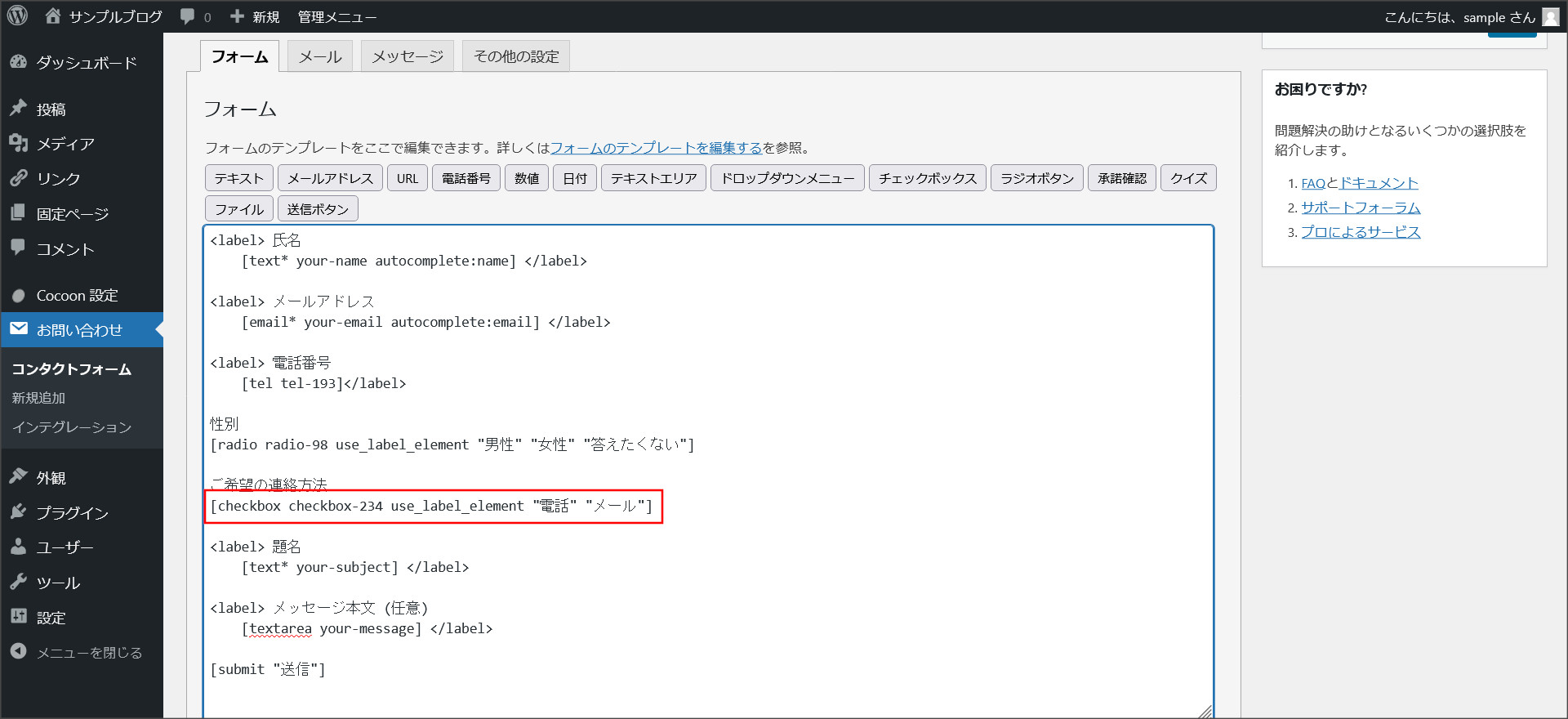Collapse sidebar with メニューを閉じる
The width and height of the screenshot is (1568, 719).
(89, 652)
